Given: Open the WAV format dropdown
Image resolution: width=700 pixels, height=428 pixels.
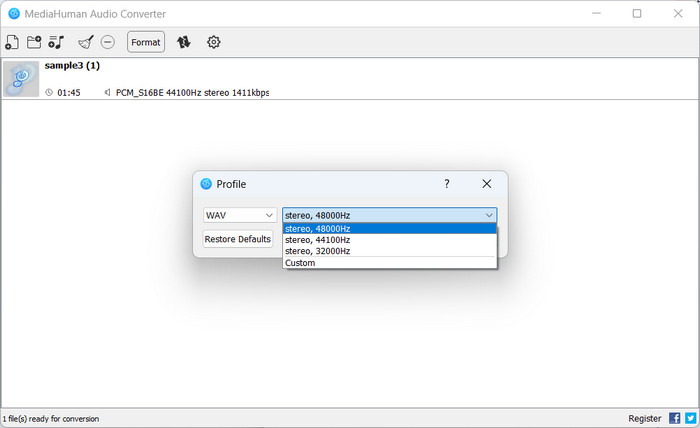Looking at the screenshot, I should pyautogui.click(x=240, y=215).
